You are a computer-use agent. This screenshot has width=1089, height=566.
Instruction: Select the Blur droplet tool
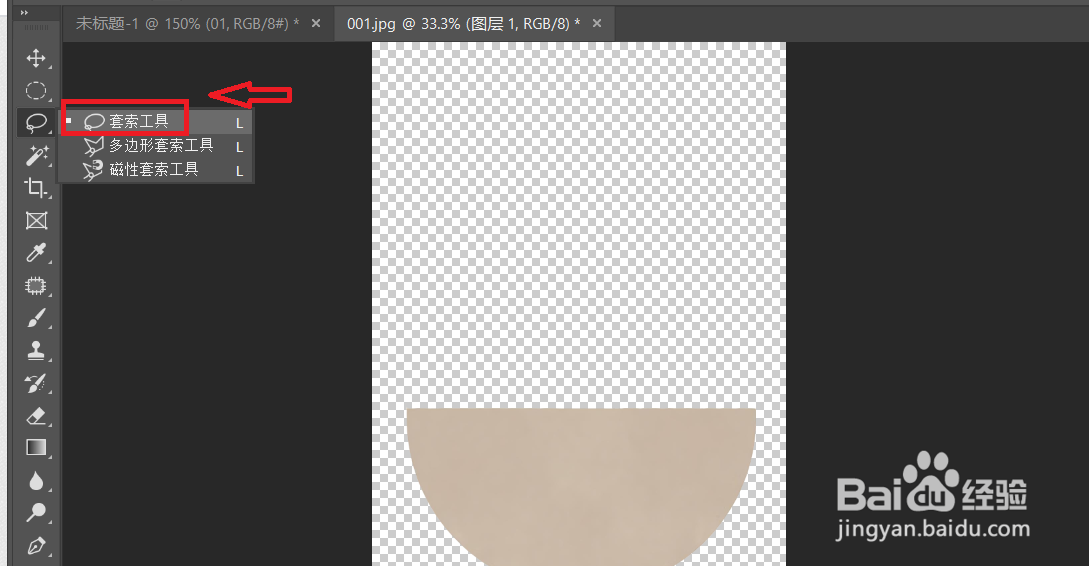pyautogui.click(x=36, y=481)
